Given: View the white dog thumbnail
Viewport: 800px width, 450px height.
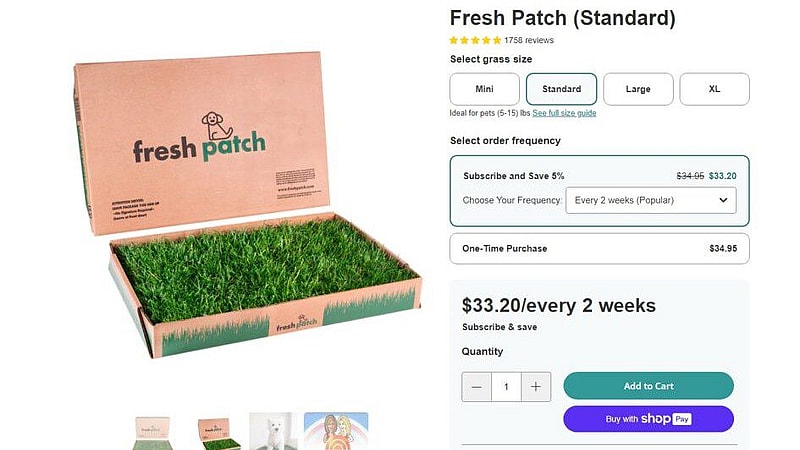Looking at the screenshot, I should tap(272, 432).
